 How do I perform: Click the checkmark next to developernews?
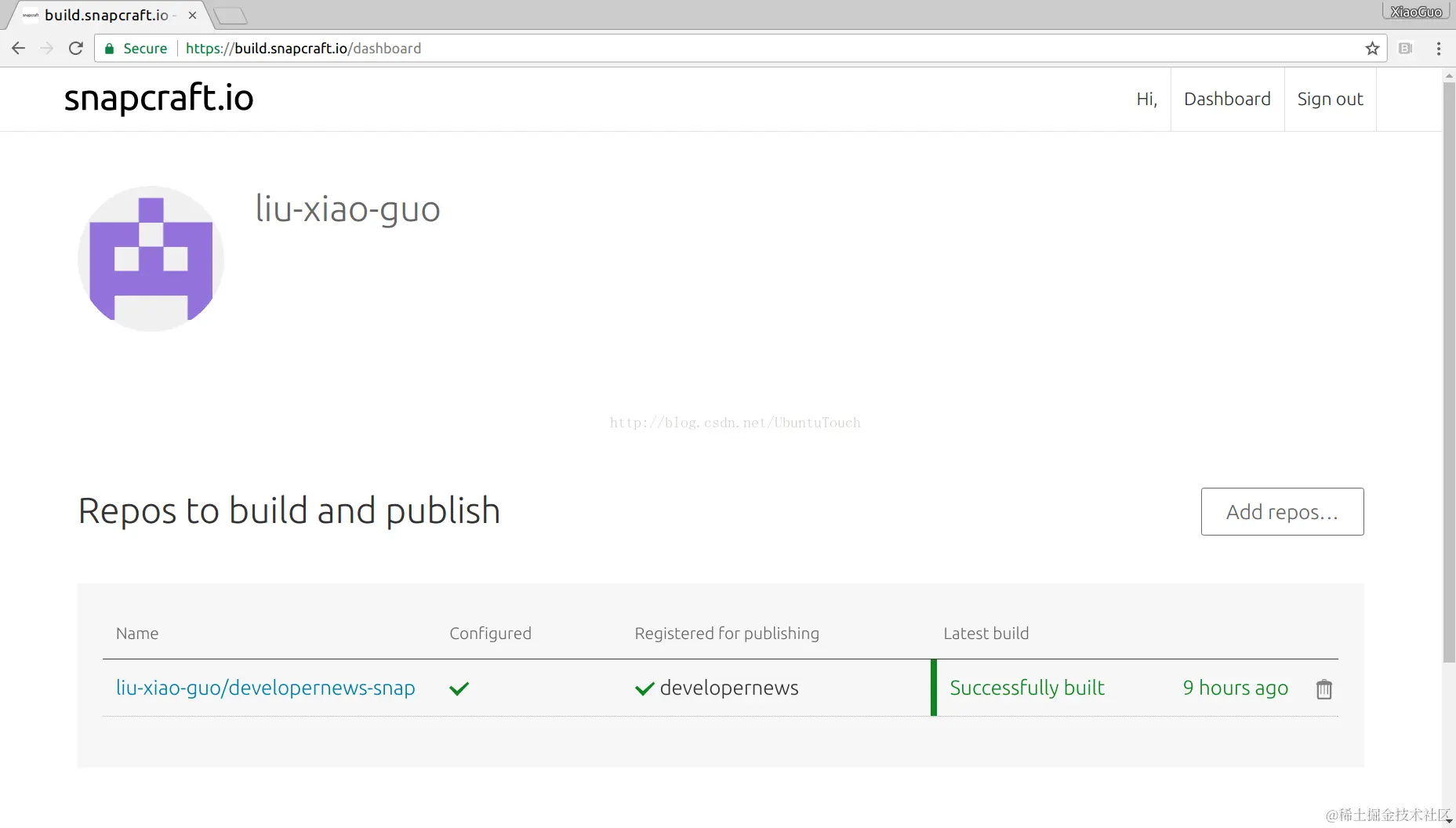tap(644, 688)
